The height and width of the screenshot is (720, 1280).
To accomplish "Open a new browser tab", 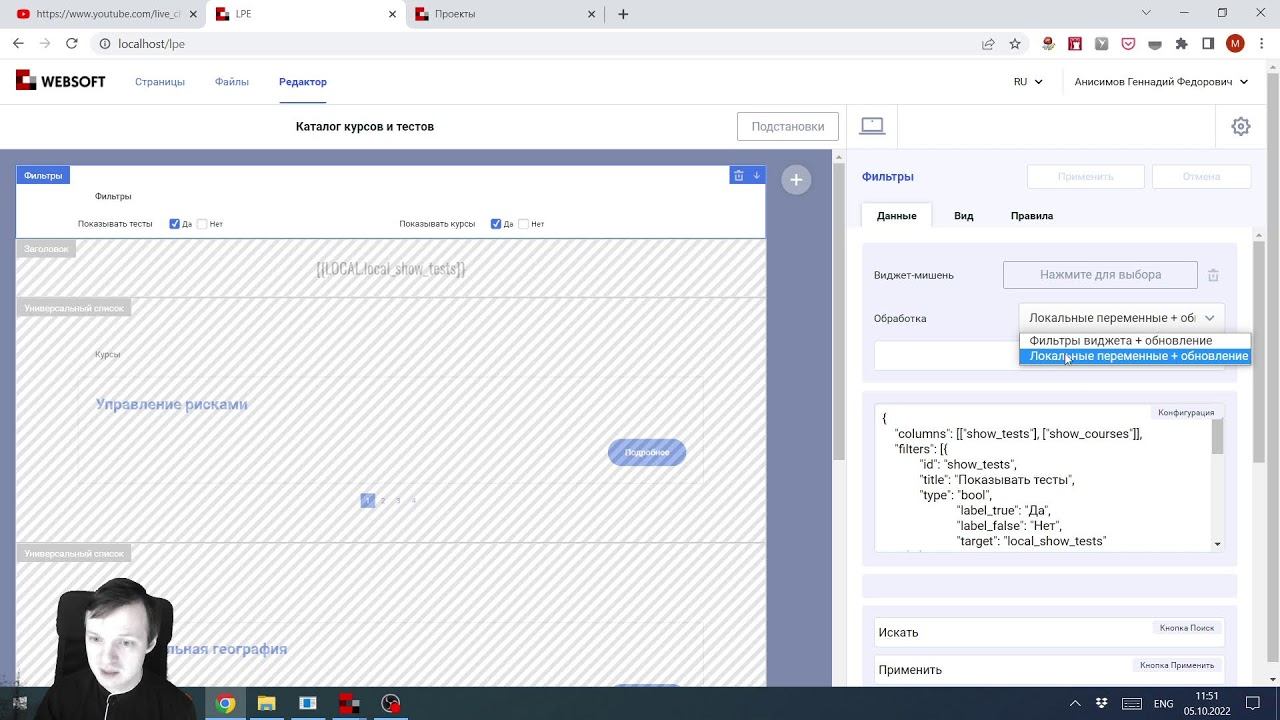I will (623, 14).
